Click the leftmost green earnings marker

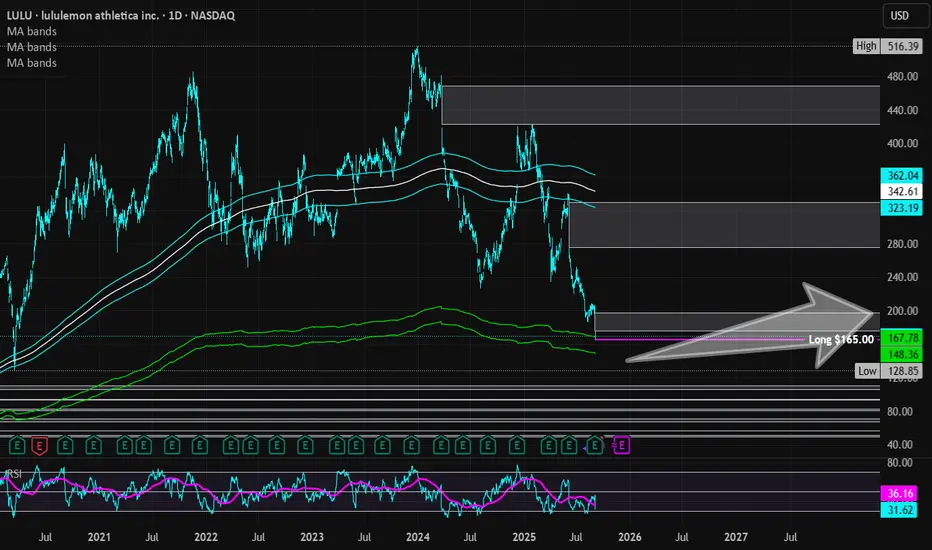(x=16, y=443)
